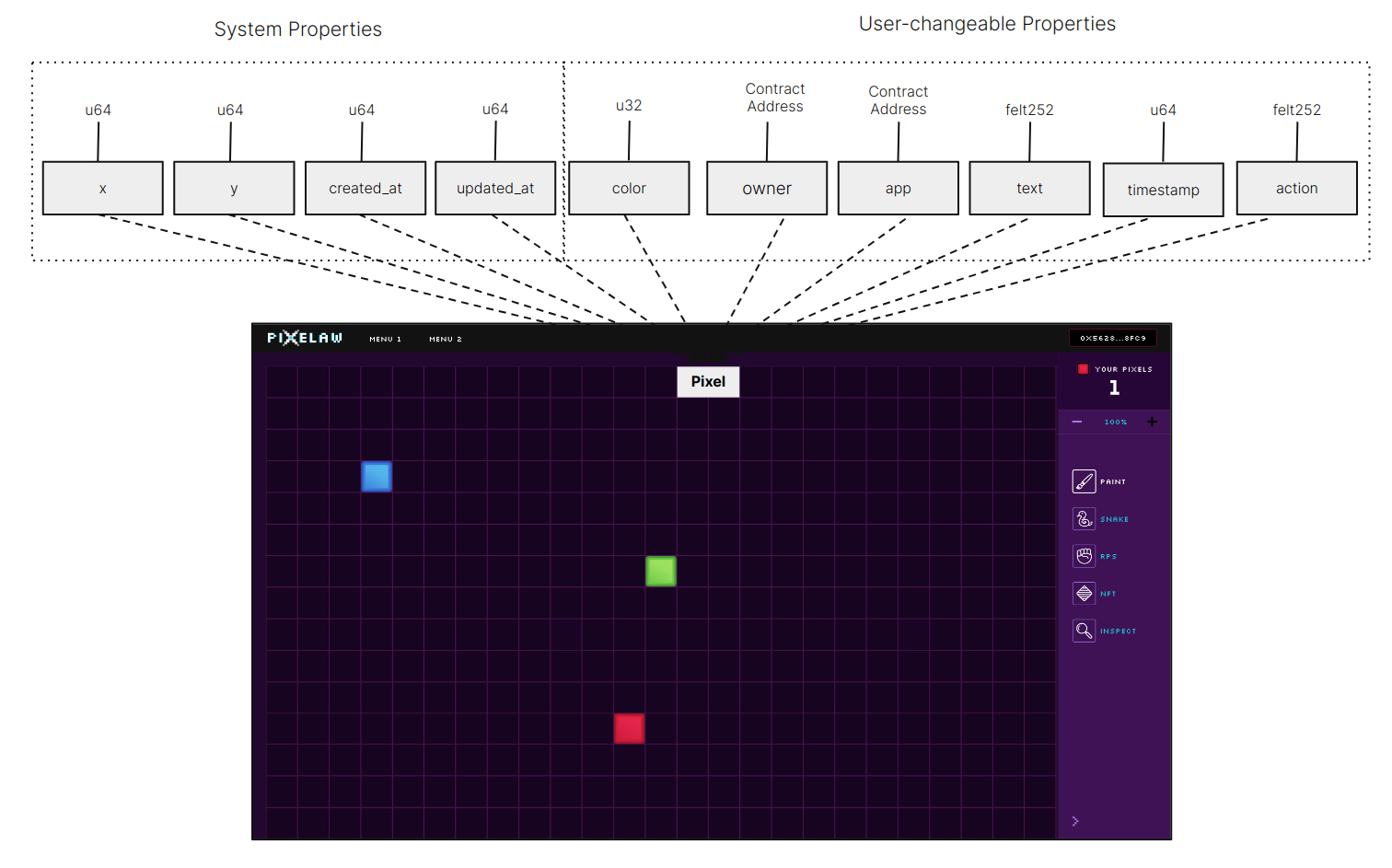Click the PixeLAW logo
The height and width of the screenshot is (868, 1392).
tap(305, 338)
